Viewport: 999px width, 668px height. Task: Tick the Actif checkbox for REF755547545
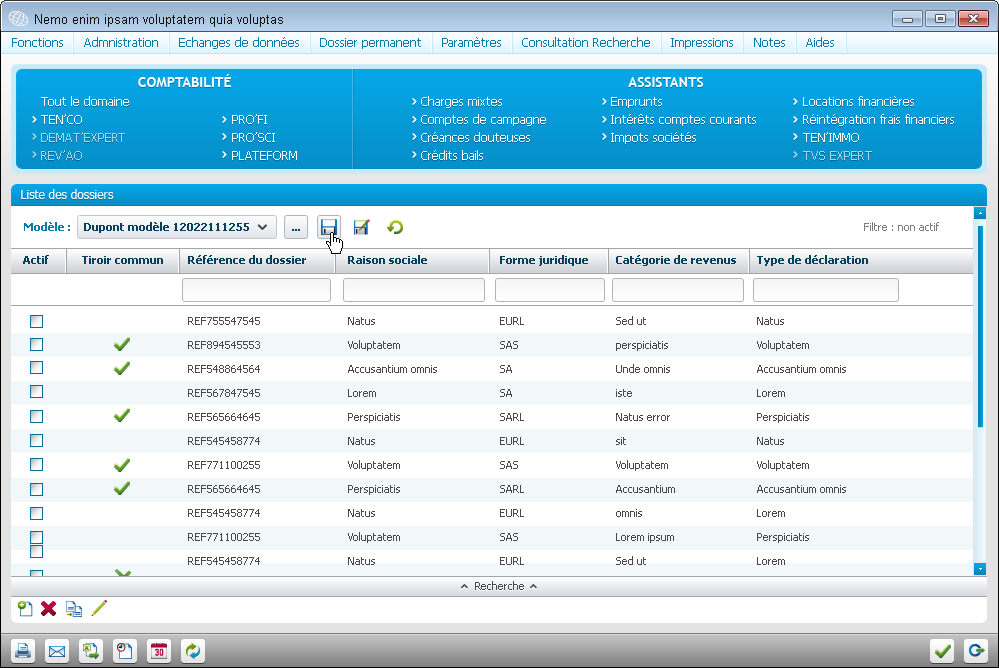37,321
